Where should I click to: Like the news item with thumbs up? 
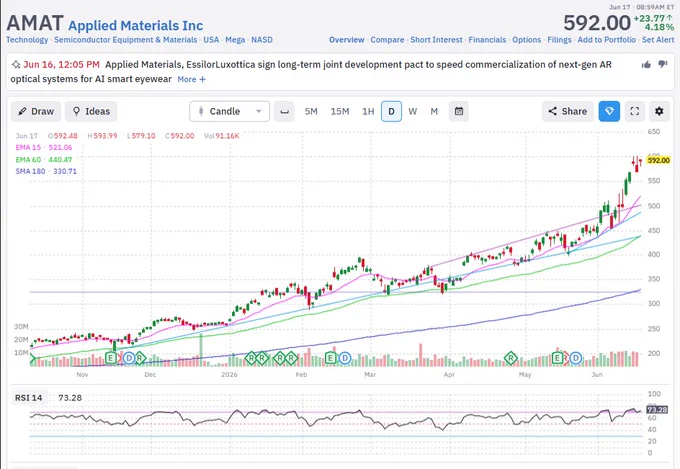tap(646, 65)
